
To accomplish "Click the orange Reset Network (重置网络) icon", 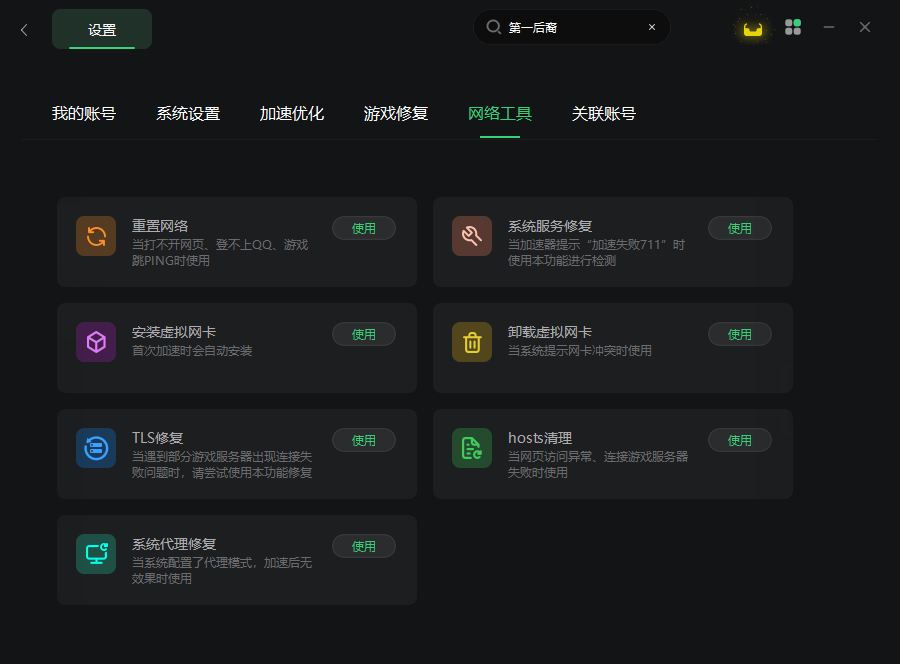I will [x=96, y=236].
